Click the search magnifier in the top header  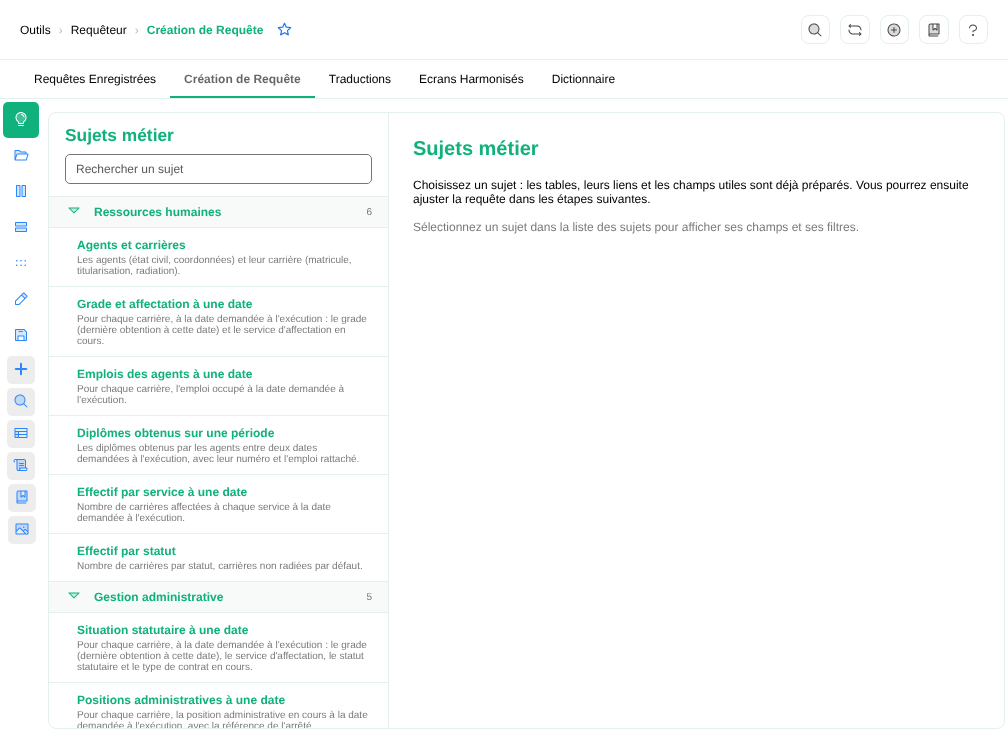coord(815,30)
